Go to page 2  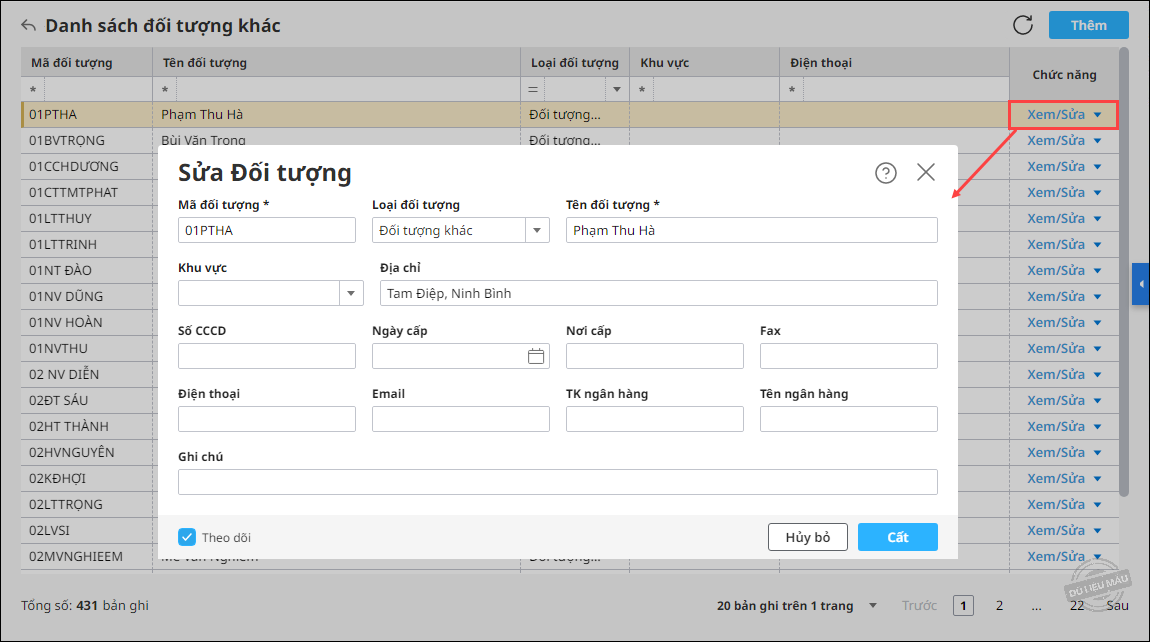point(999,605)
